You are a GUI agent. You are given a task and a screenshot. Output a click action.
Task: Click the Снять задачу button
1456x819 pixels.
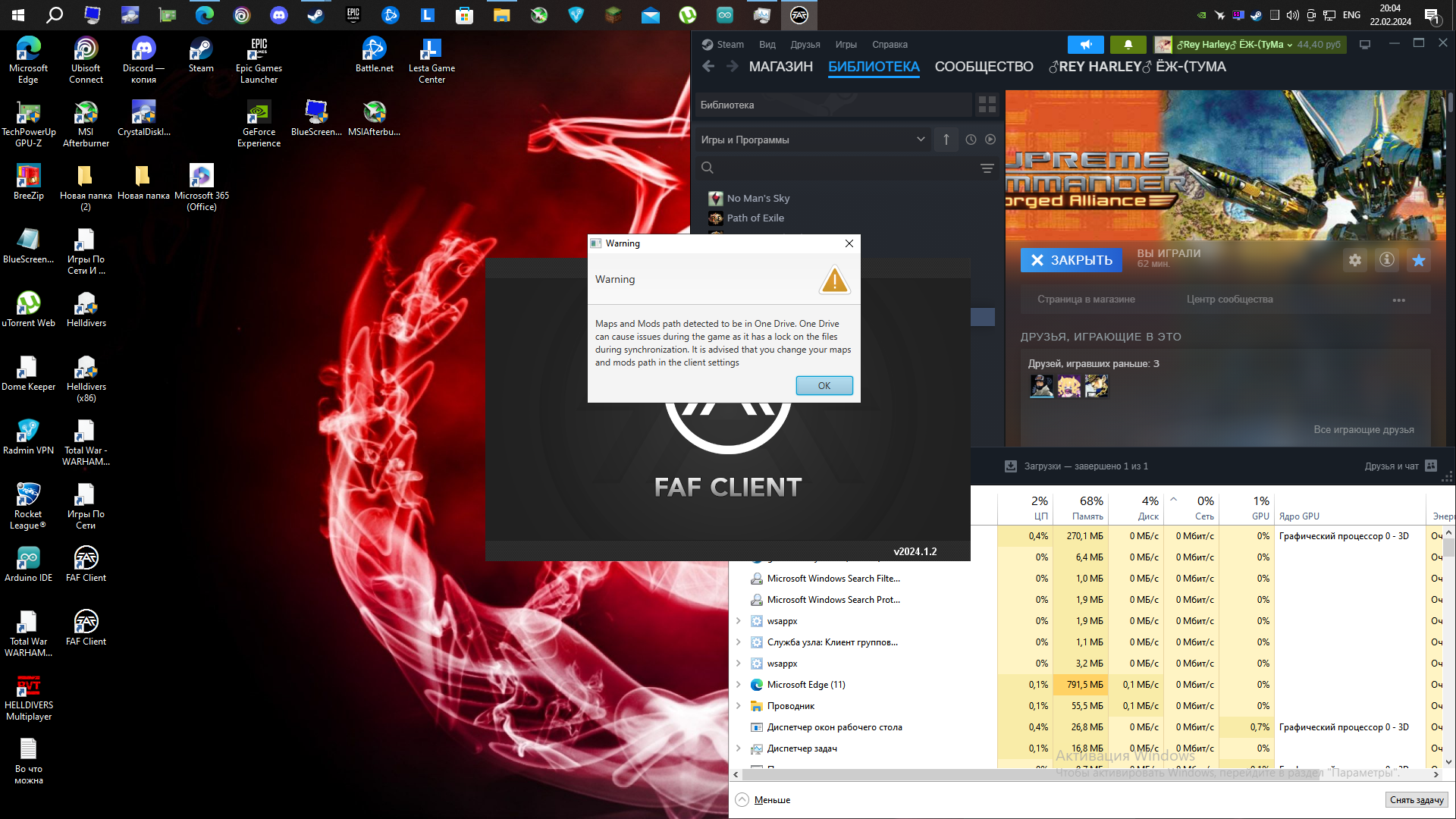point(1417,800)
